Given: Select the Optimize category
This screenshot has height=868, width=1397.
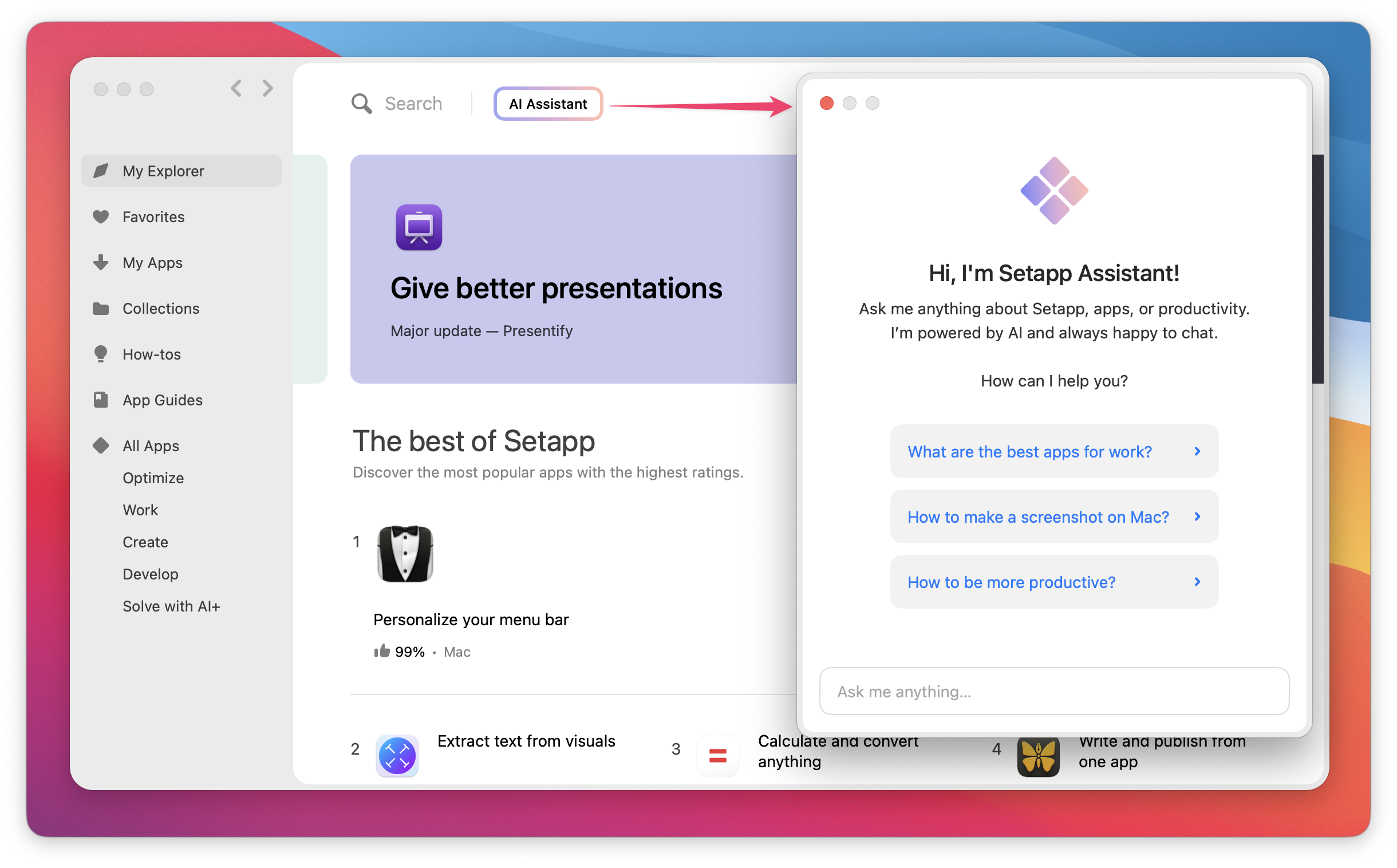Looking at the screenshot, I should click(x=153, y=478).
